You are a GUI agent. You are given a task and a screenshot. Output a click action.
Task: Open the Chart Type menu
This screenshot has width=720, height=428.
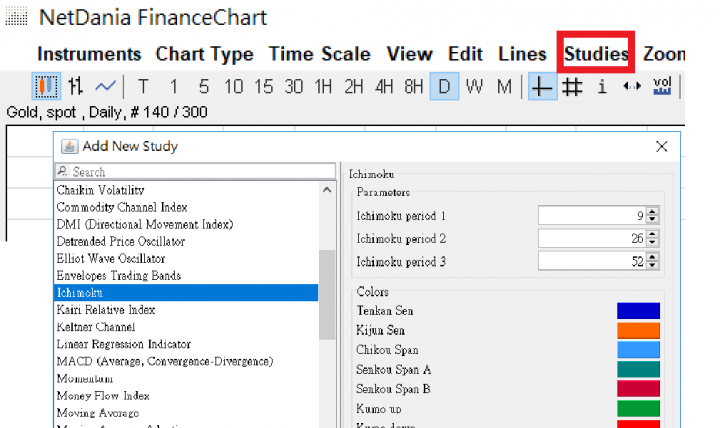pos(205,54)
